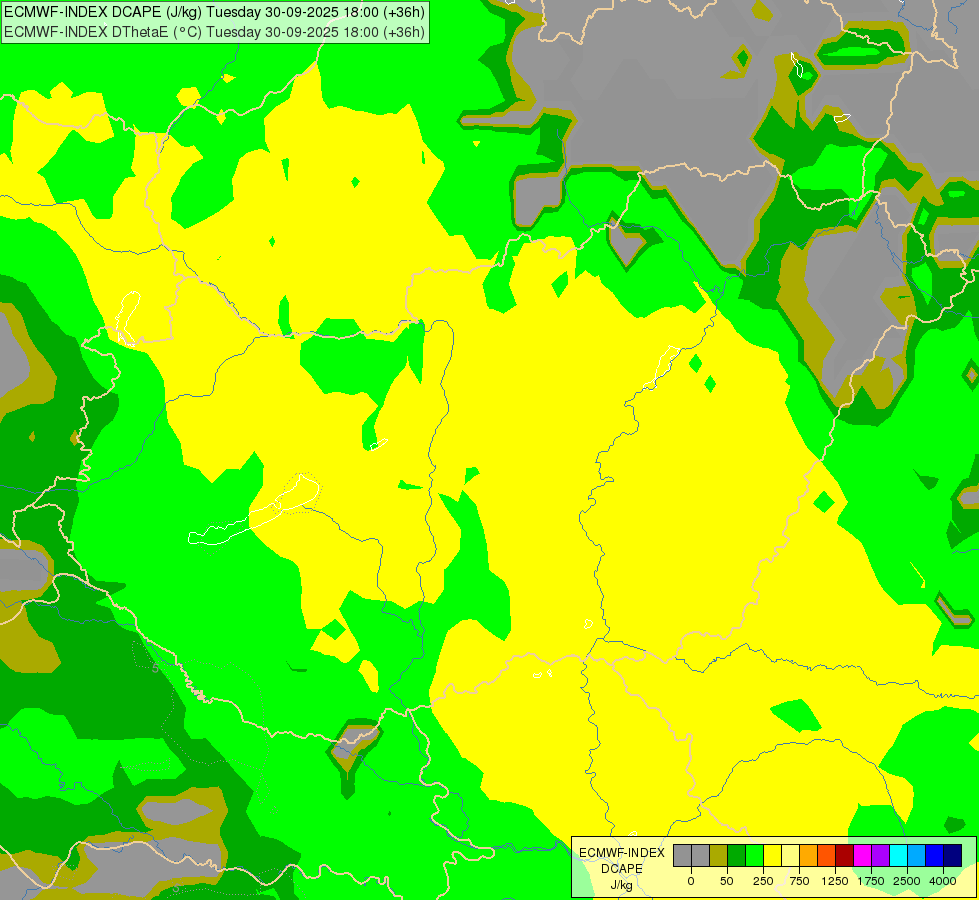Click the legend value 4000

[943, 881]
